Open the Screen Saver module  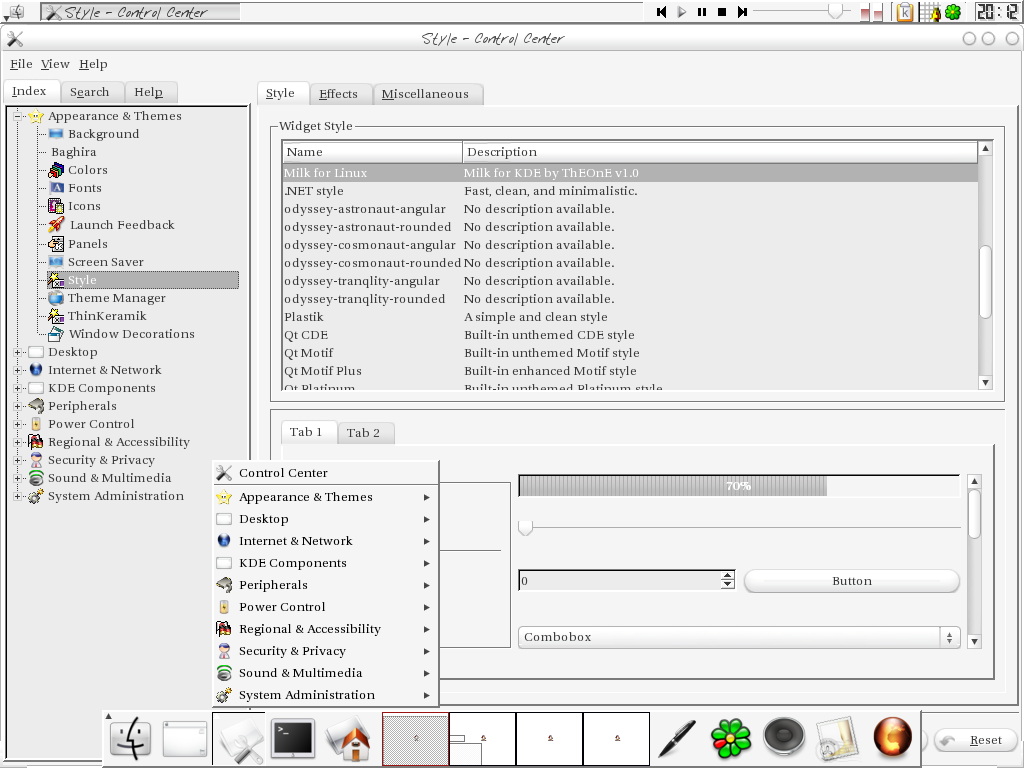point(106,262)
